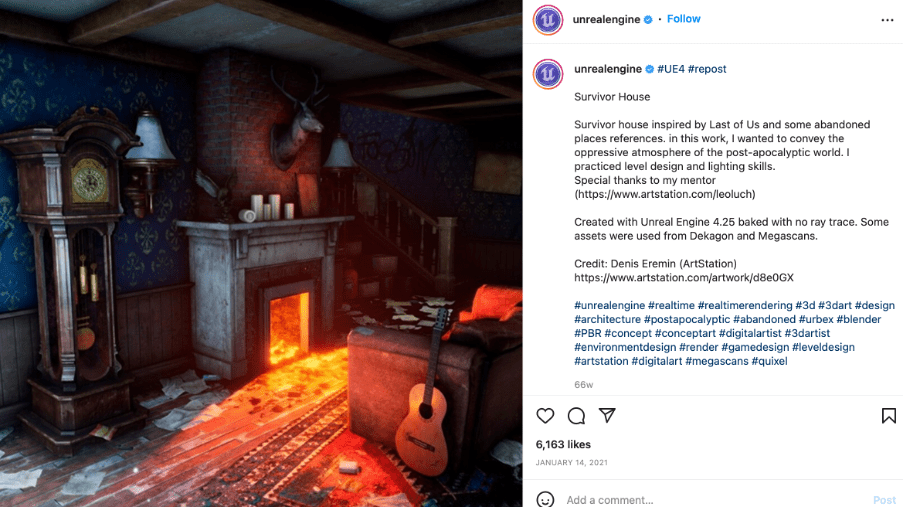This screenshot has width=904, height=508.
Task: Click the unrealengine avatar beside the caption
Action: click(548, 74)
